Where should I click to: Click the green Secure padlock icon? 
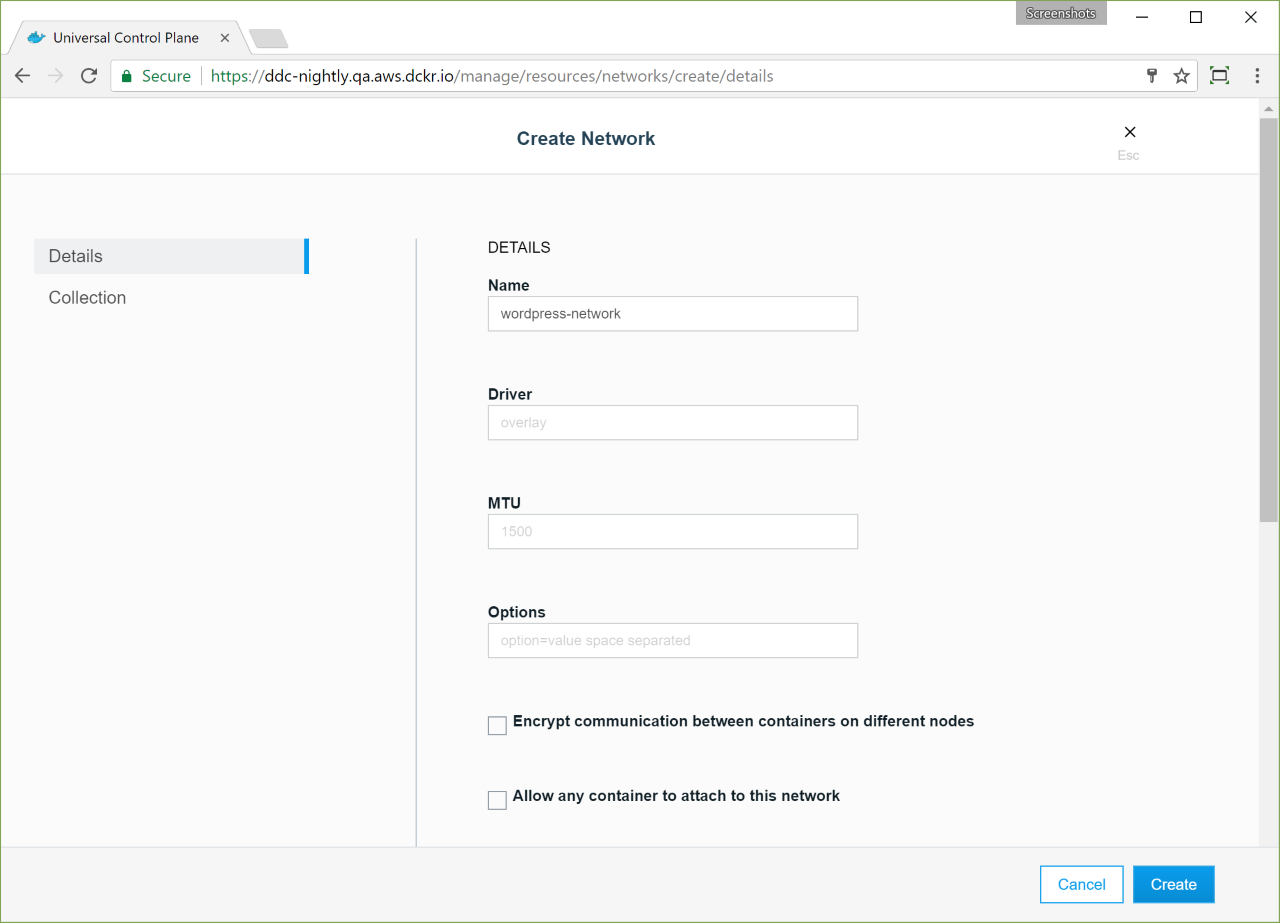(x=127, y=76)
